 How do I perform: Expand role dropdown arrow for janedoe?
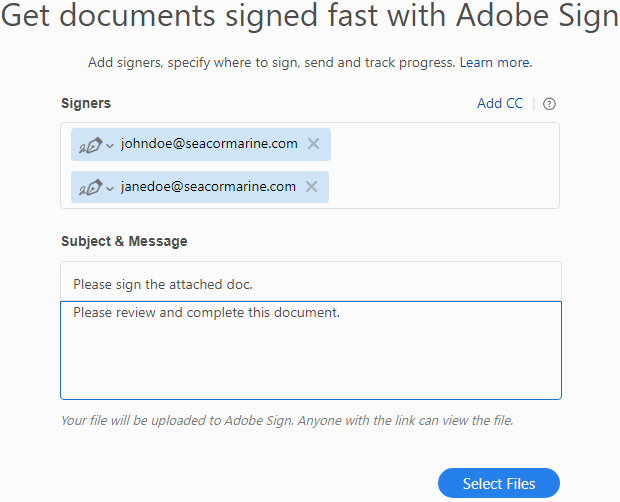(x=110, y=189)
